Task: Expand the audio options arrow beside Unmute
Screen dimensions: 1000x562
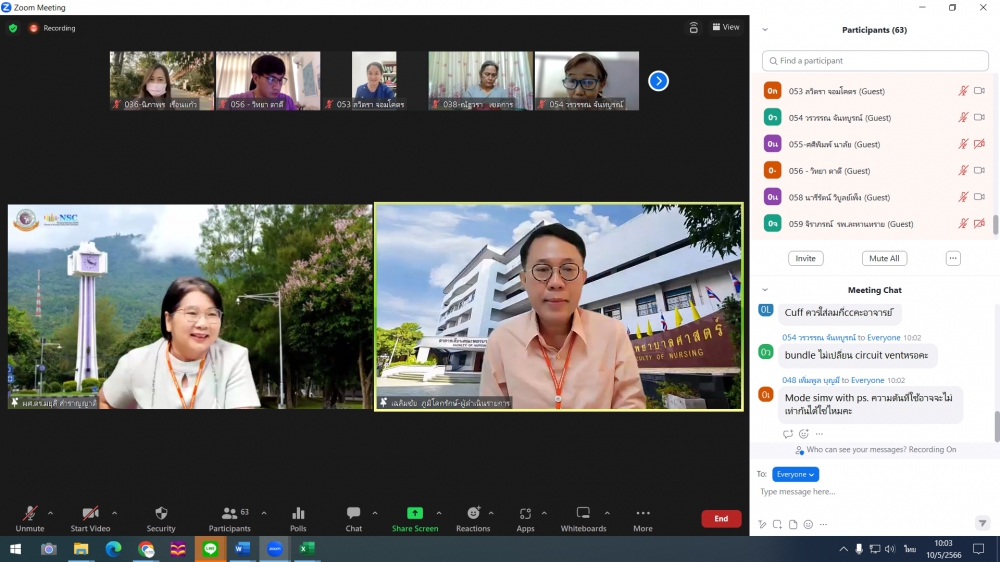Action: [x=51, y=513]
